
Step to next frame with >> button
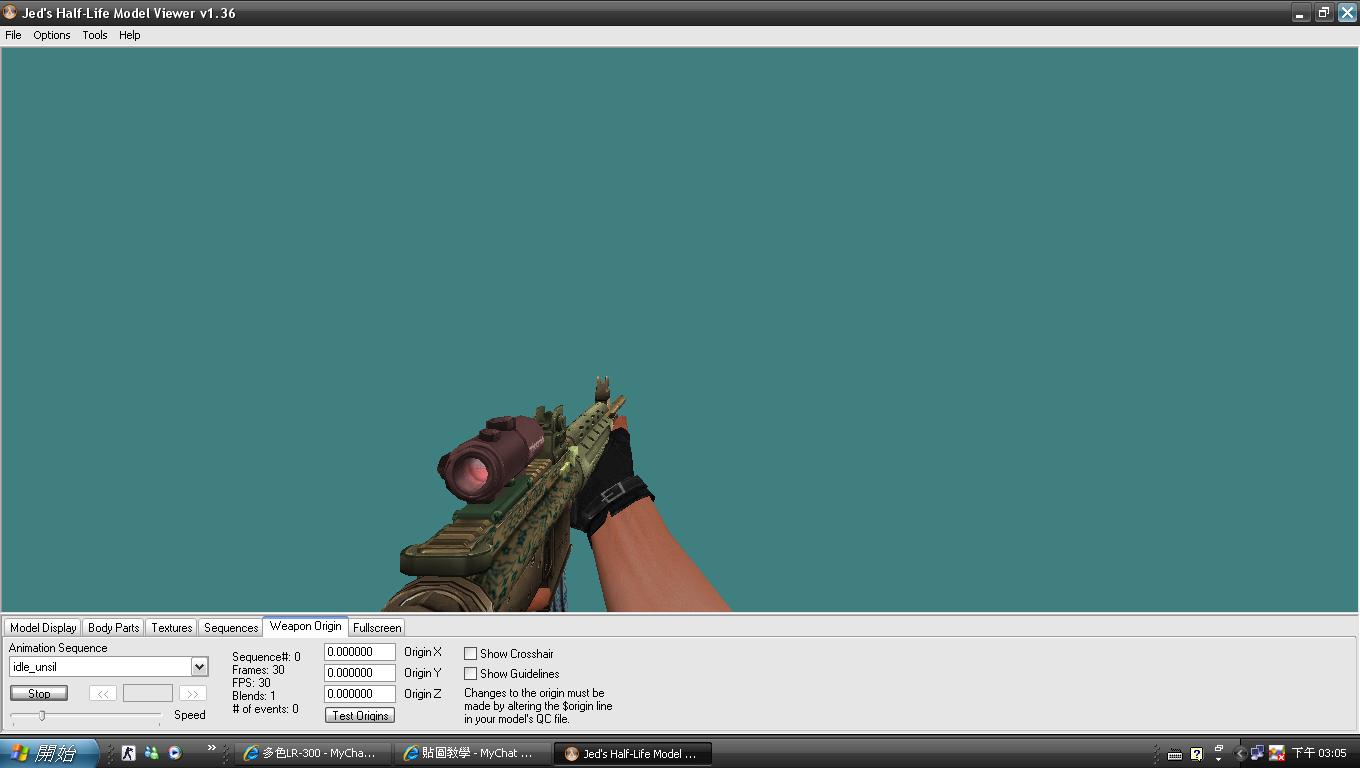click(193, 693)
